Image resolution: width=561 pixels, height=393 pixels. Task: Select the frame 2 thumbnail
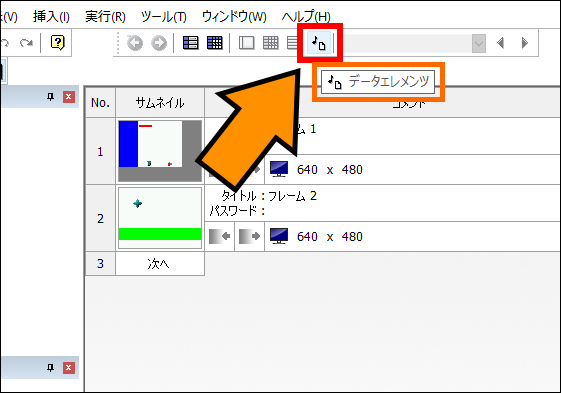click(160, 218)
